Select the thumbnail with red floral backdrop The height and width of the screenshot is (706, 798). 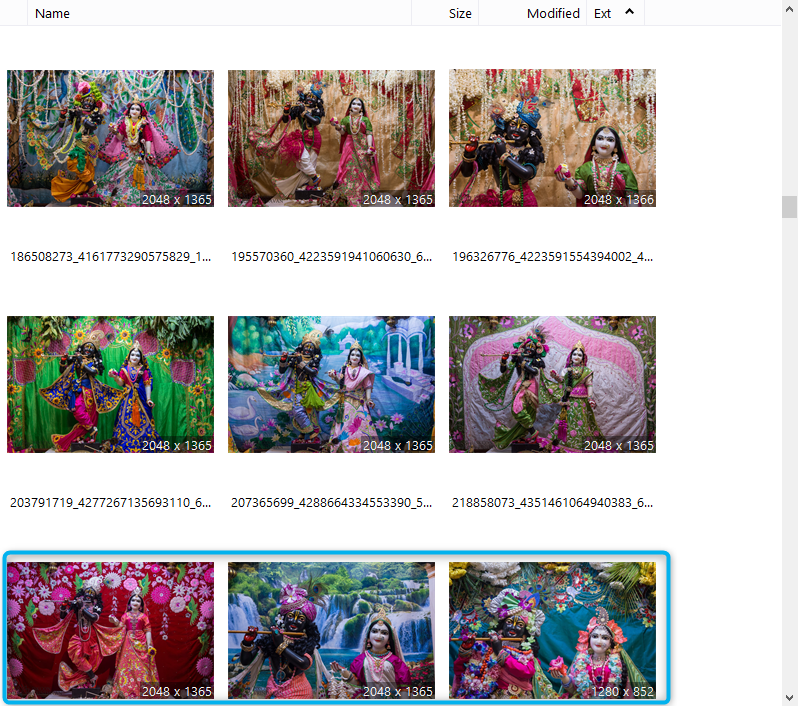[110, 630]
